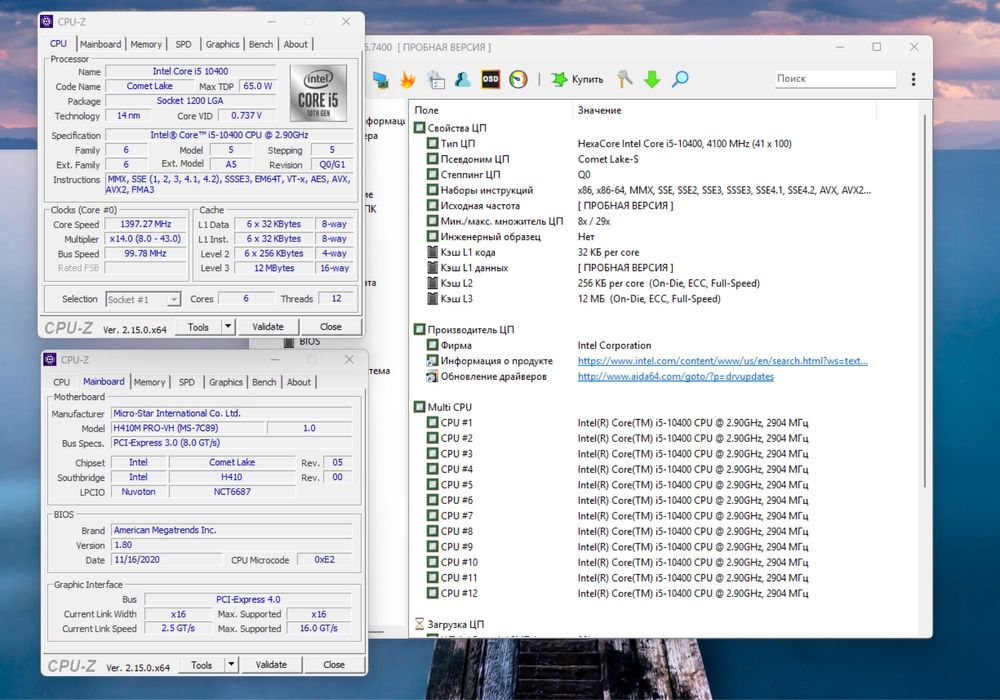Open AIDA64 preferences wrench icon
This screenshot has height=700, width=1000.
pos(625,79)
